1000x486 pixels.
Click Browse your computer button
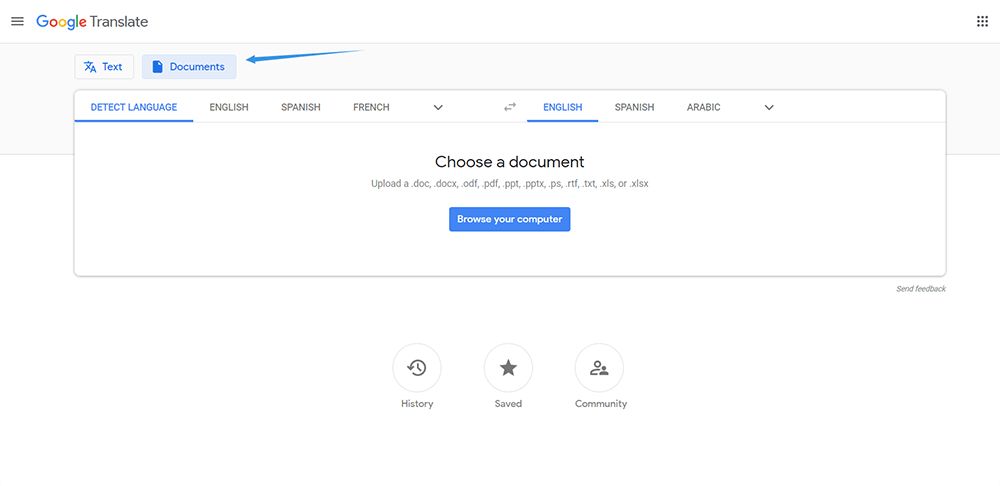point(509,219)
